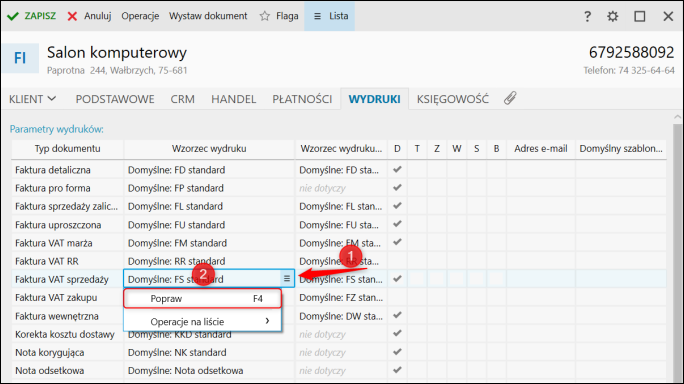The width and height of the screenshot is (684, 384).
Task: Click the Parametry wydruków heading
Action: point(57,129)
